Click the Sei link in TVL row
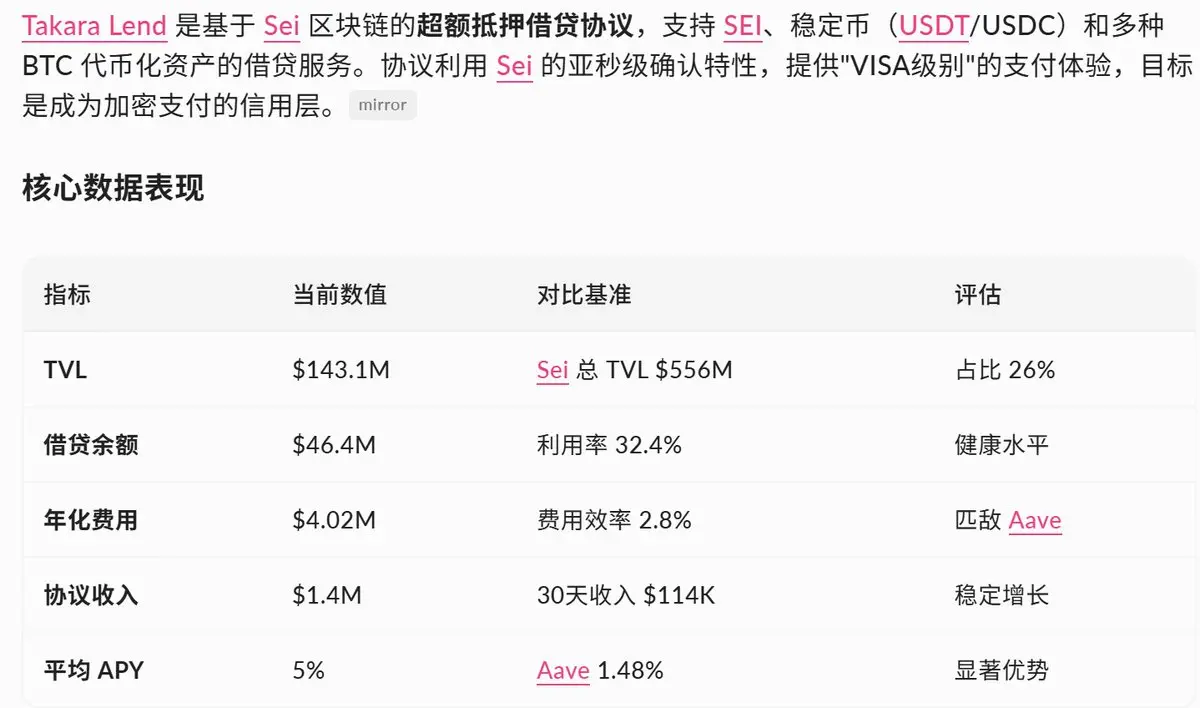 [x=552, y=370]
